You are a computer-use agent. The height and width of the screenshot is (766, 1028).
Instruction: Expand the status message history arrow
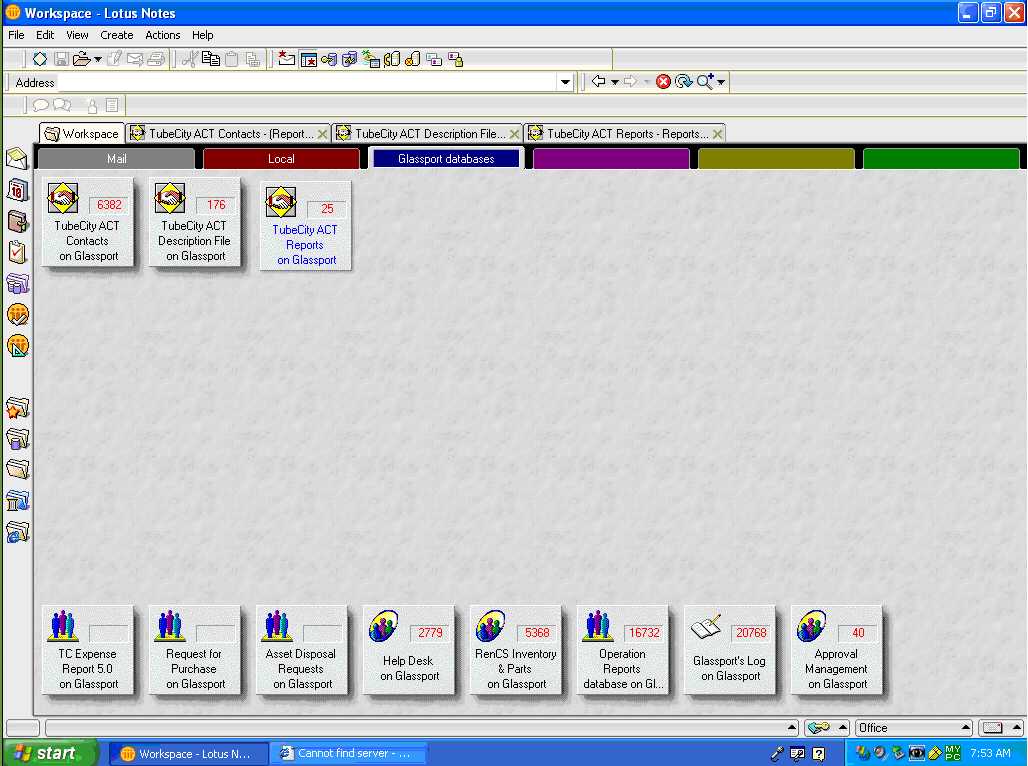[x=792, y=727]
